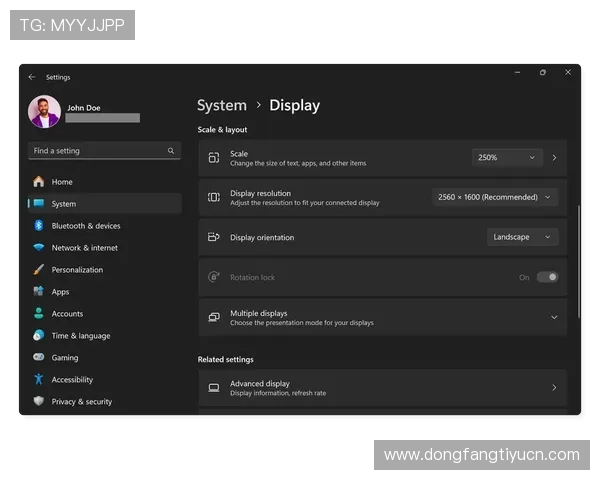Click the Bluetooth & devices icon
600x480 pixels.
pyautogui.click(x=39, y=226)
